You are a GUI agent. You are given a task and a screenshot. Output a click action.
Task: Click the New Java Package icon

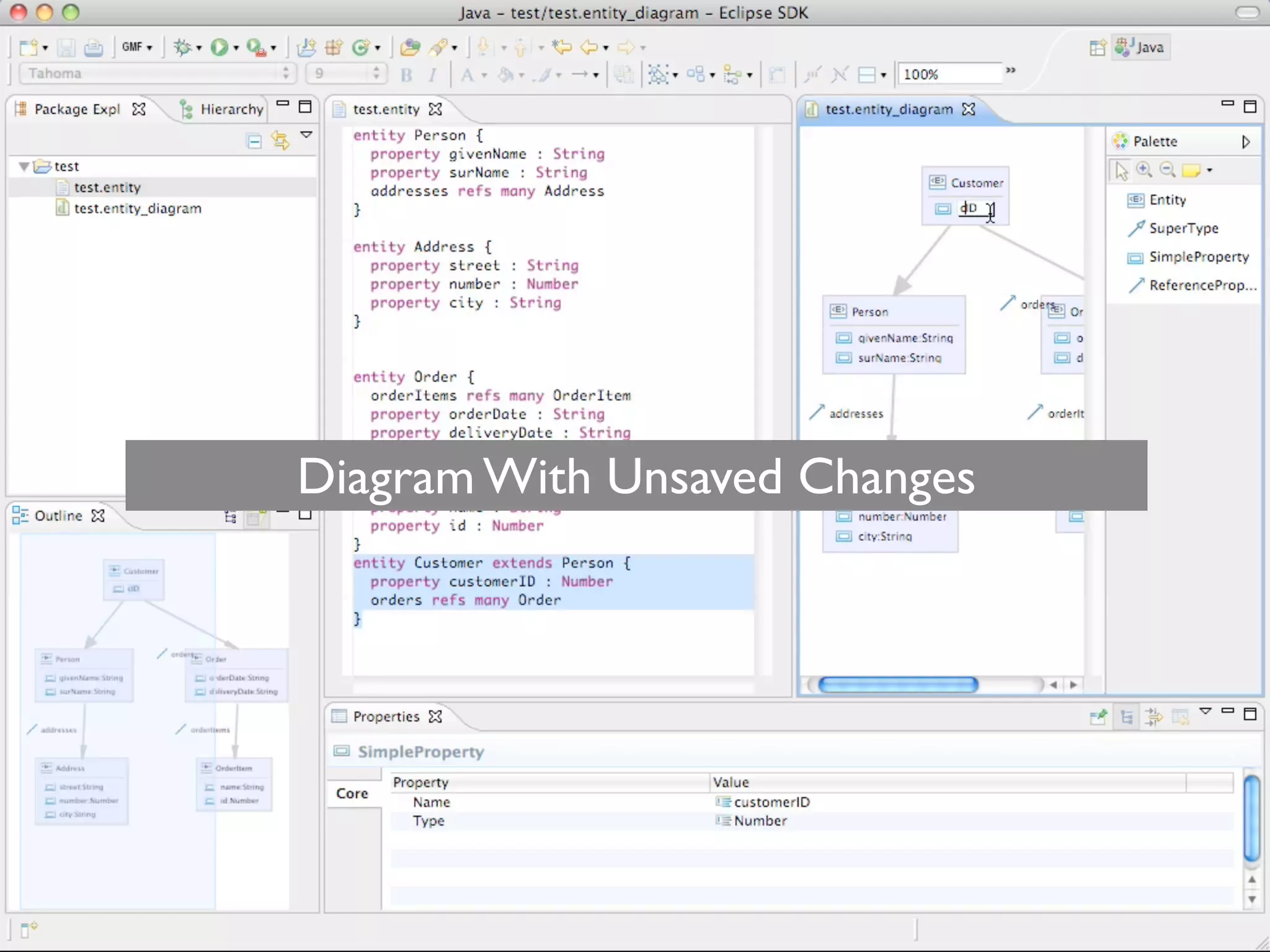pos(334,47)
